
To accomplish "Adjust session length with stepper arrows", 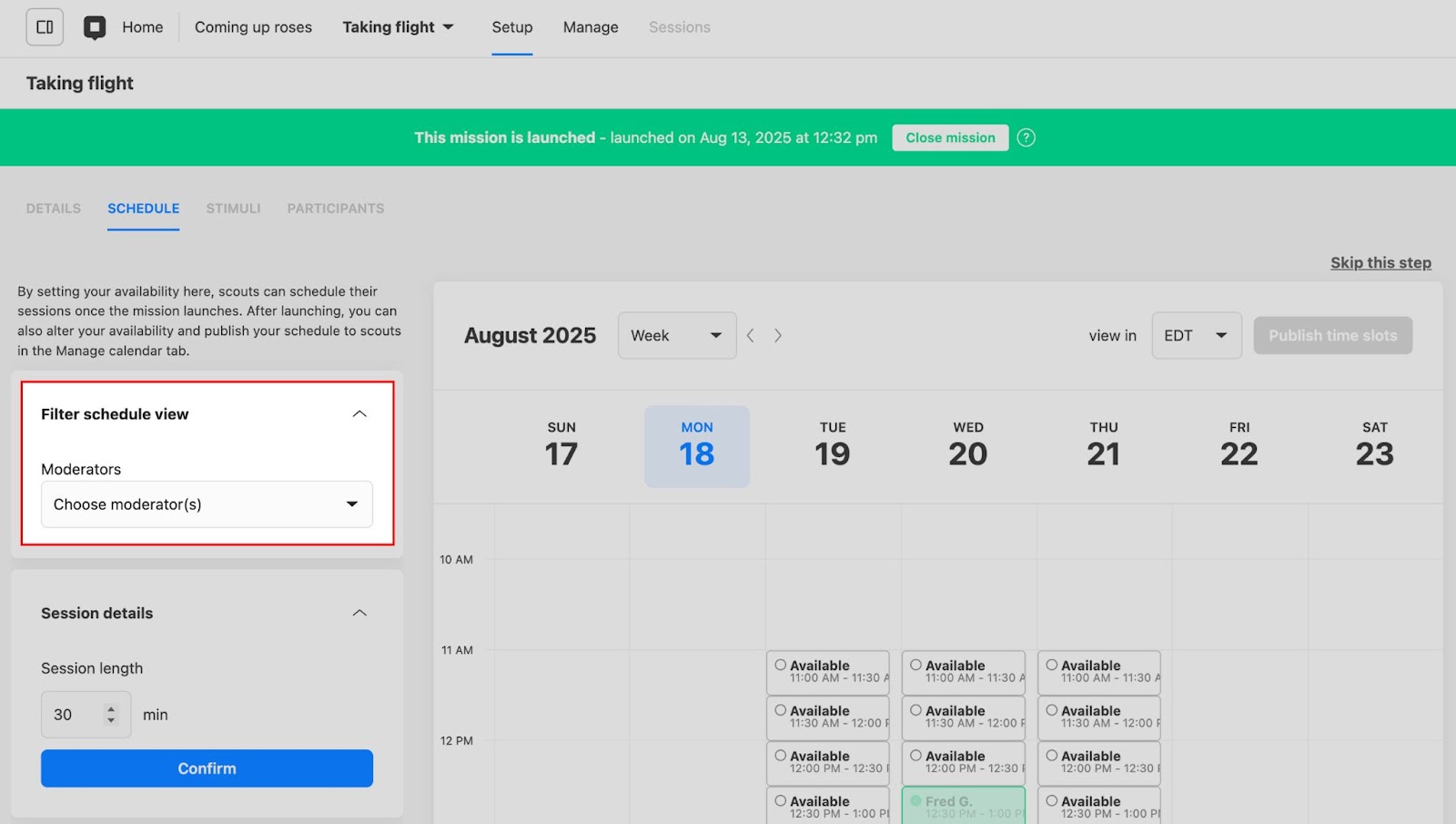I will pyautogui.click(x=111, y=715).
